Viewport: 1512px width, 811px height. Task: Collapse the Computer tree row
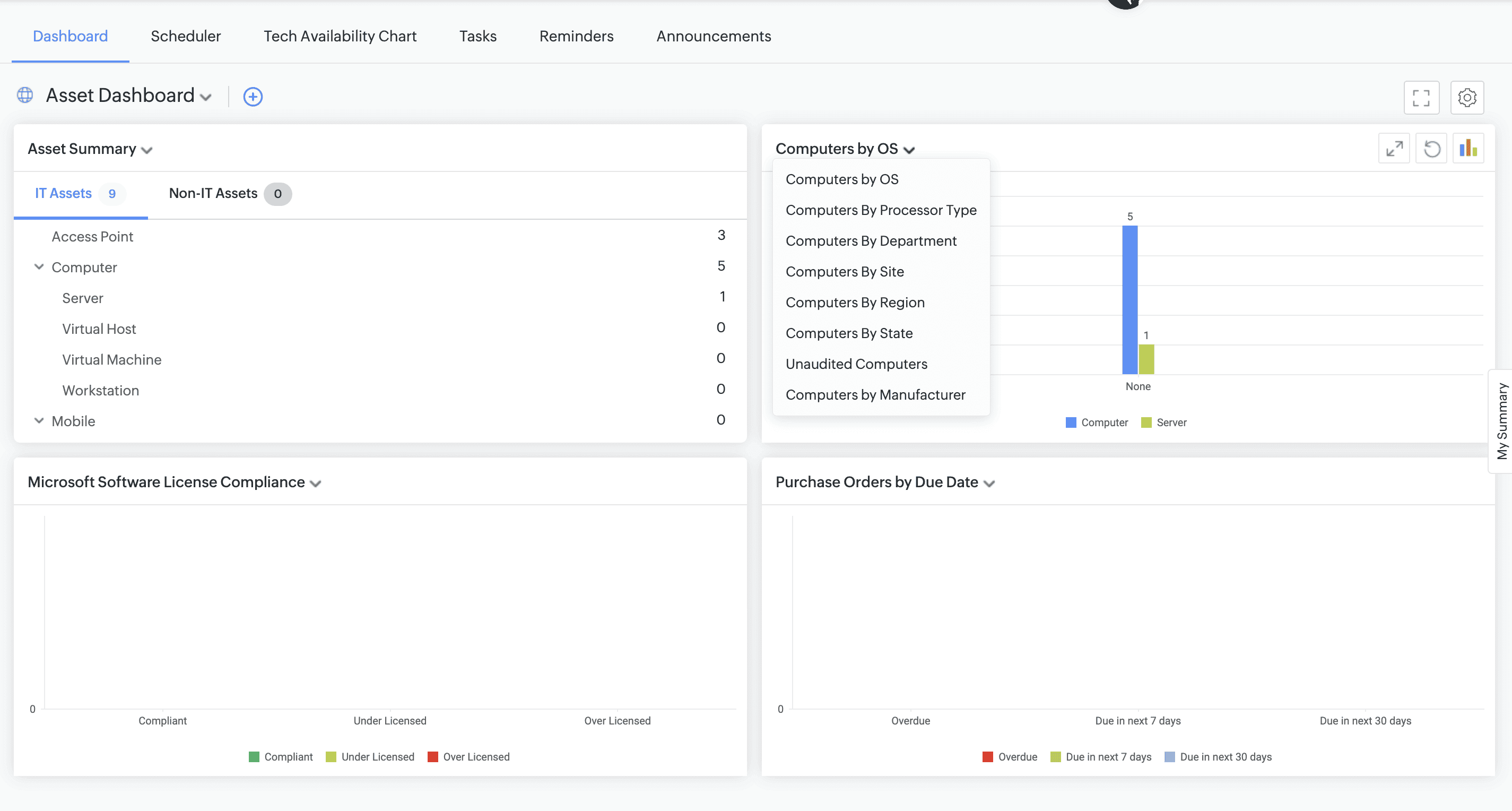pyautogui.click(x=39, y=267)
